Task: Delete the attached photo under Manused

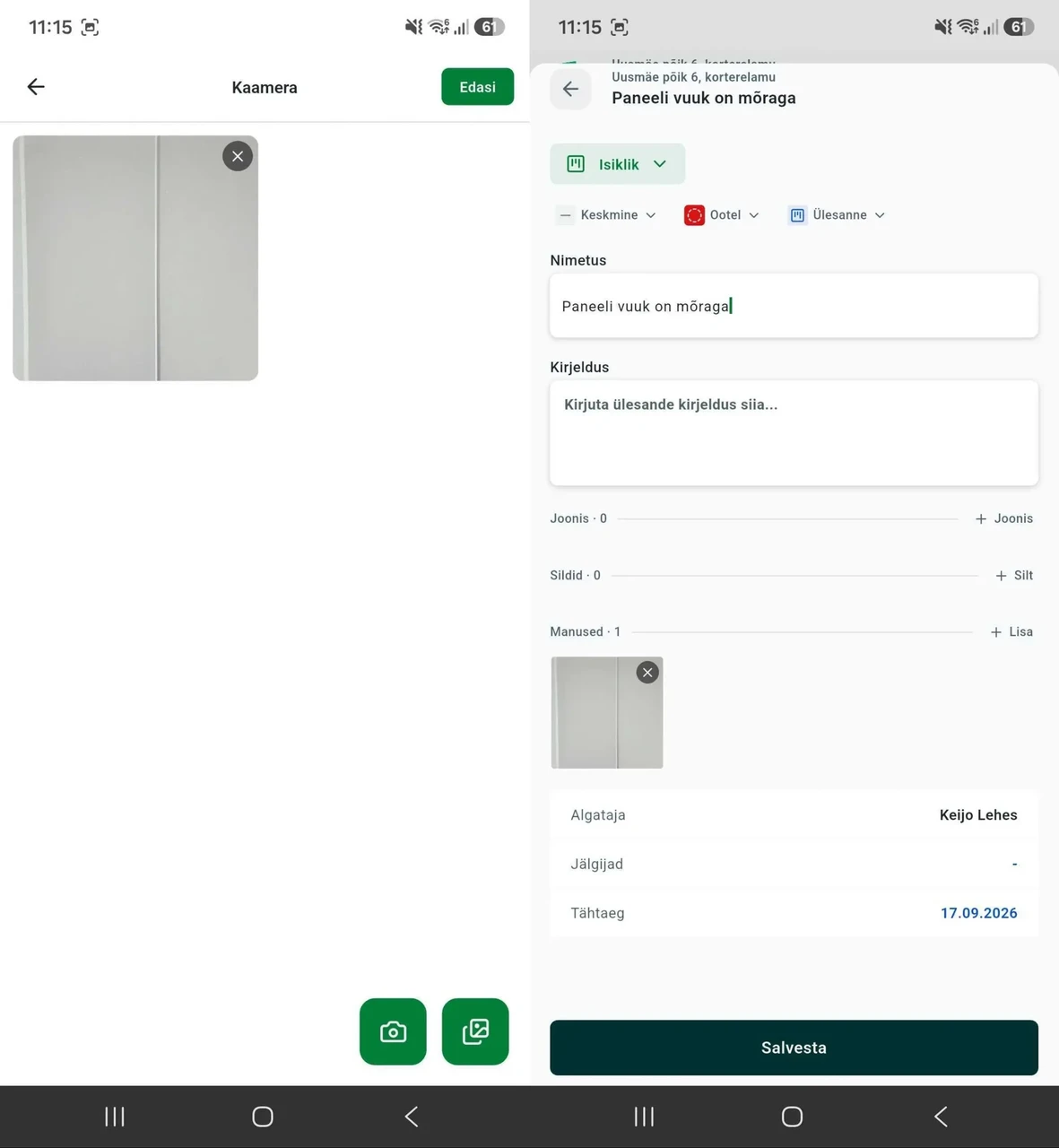Action: click(x=647, y=673)
